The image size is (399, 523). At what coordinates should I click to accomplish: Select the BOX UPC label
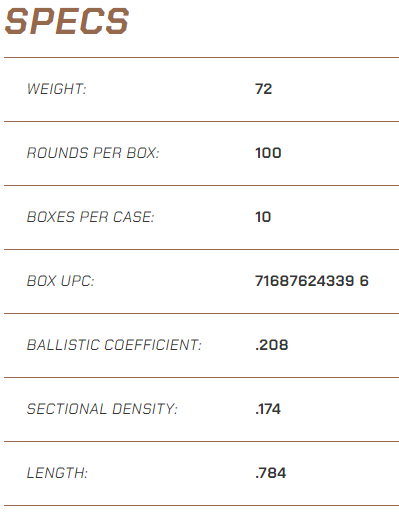tap(60, 281)
